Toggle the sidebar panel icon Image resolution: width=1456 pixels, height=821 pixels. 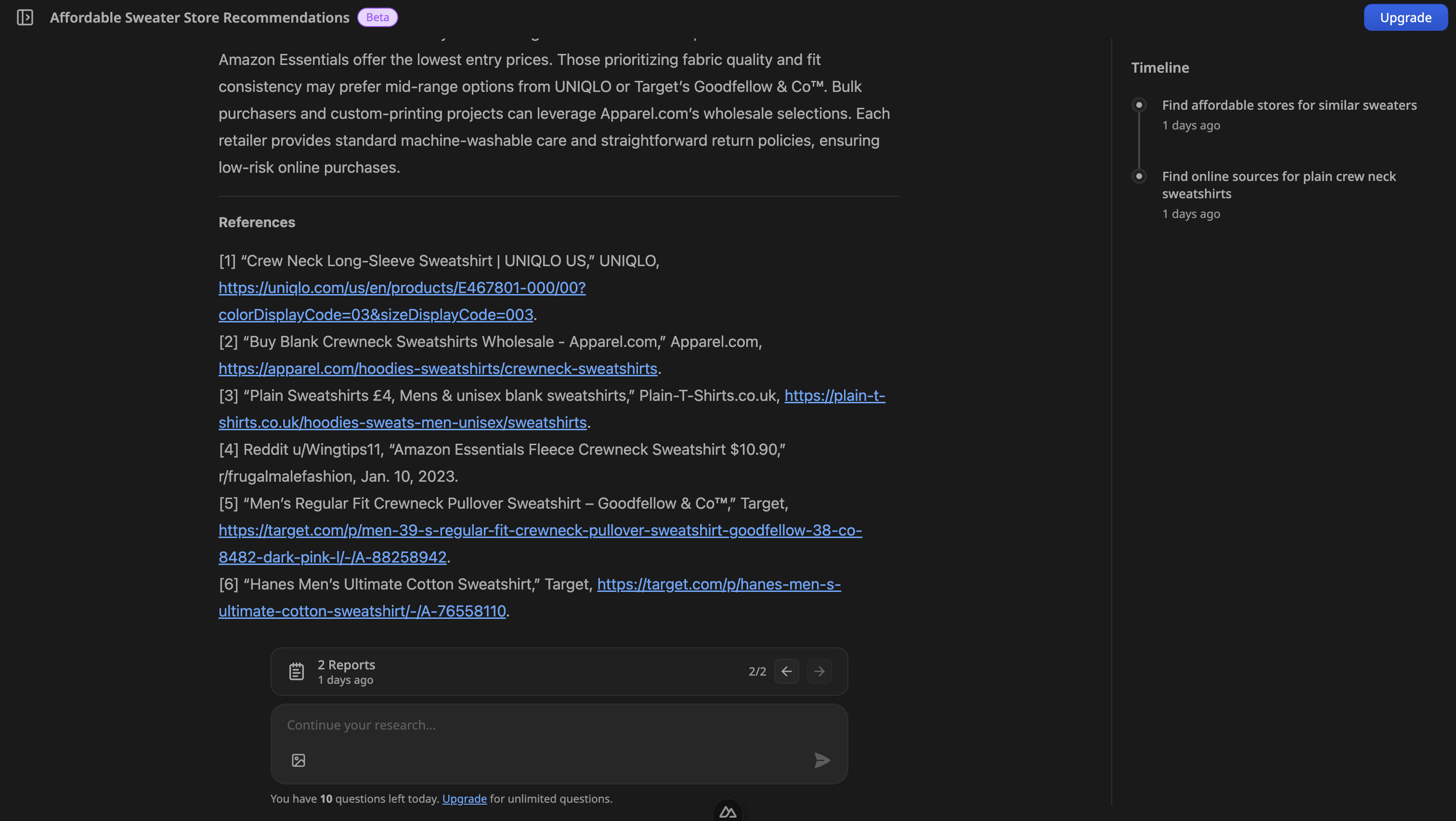coord(25,17)
